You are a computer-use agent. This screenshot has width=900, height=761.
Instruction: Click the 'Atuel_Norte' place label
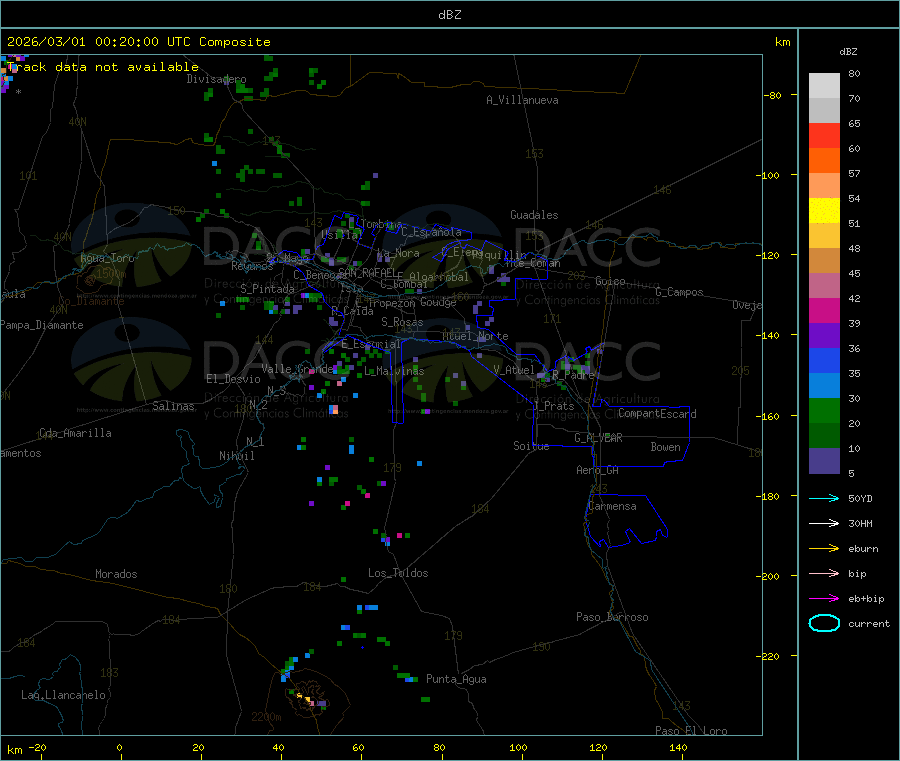pos(475,336)
